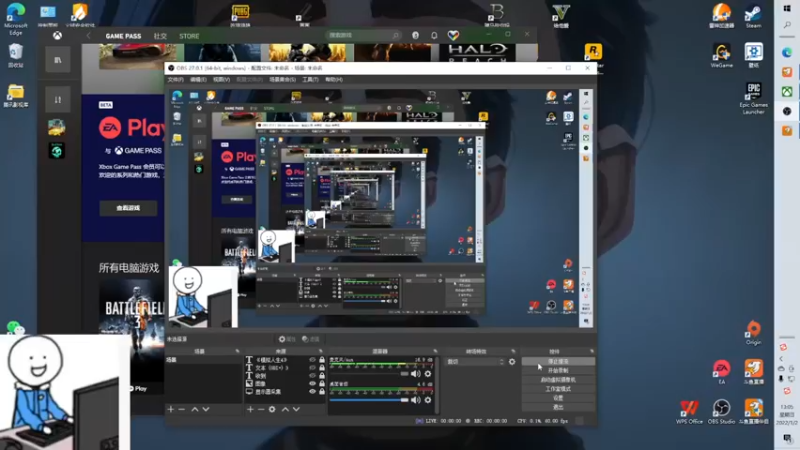
Task: Open the Epic Games Launcher desktop shortcut
Action: coord(753,98)
